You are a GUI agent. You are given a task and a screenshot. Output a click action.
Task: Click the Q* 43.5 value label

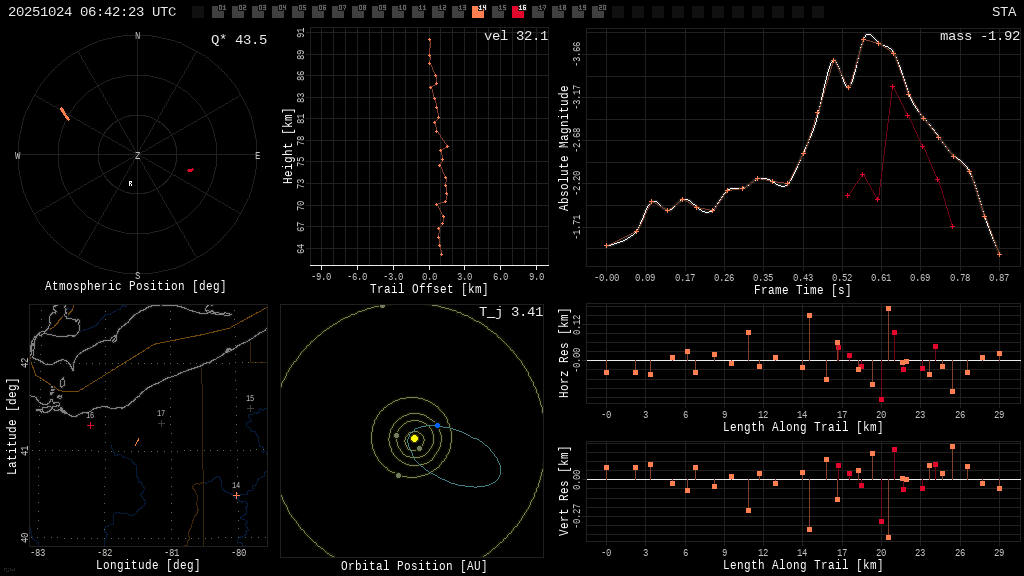(x=238, y=40)
